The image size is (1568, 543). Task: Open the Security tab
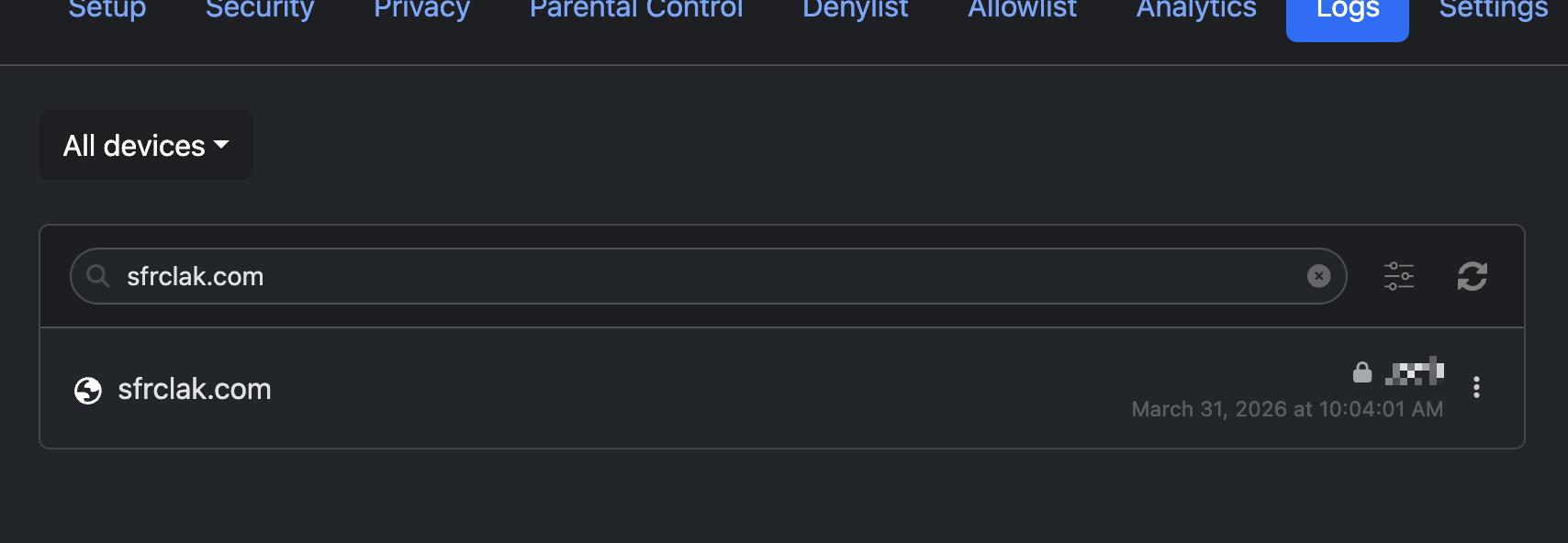click(x=260, y=11)
